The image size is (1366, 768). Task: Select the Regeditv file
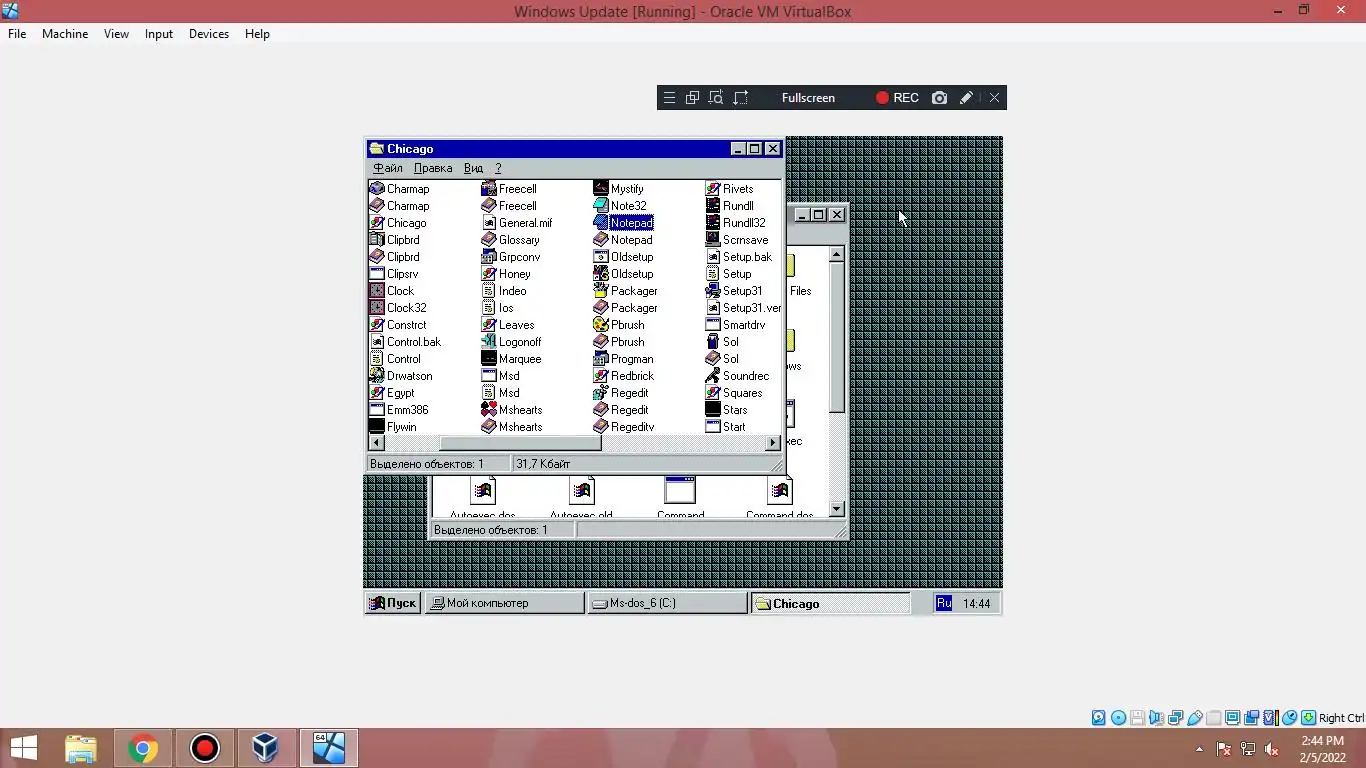point(624,427)
